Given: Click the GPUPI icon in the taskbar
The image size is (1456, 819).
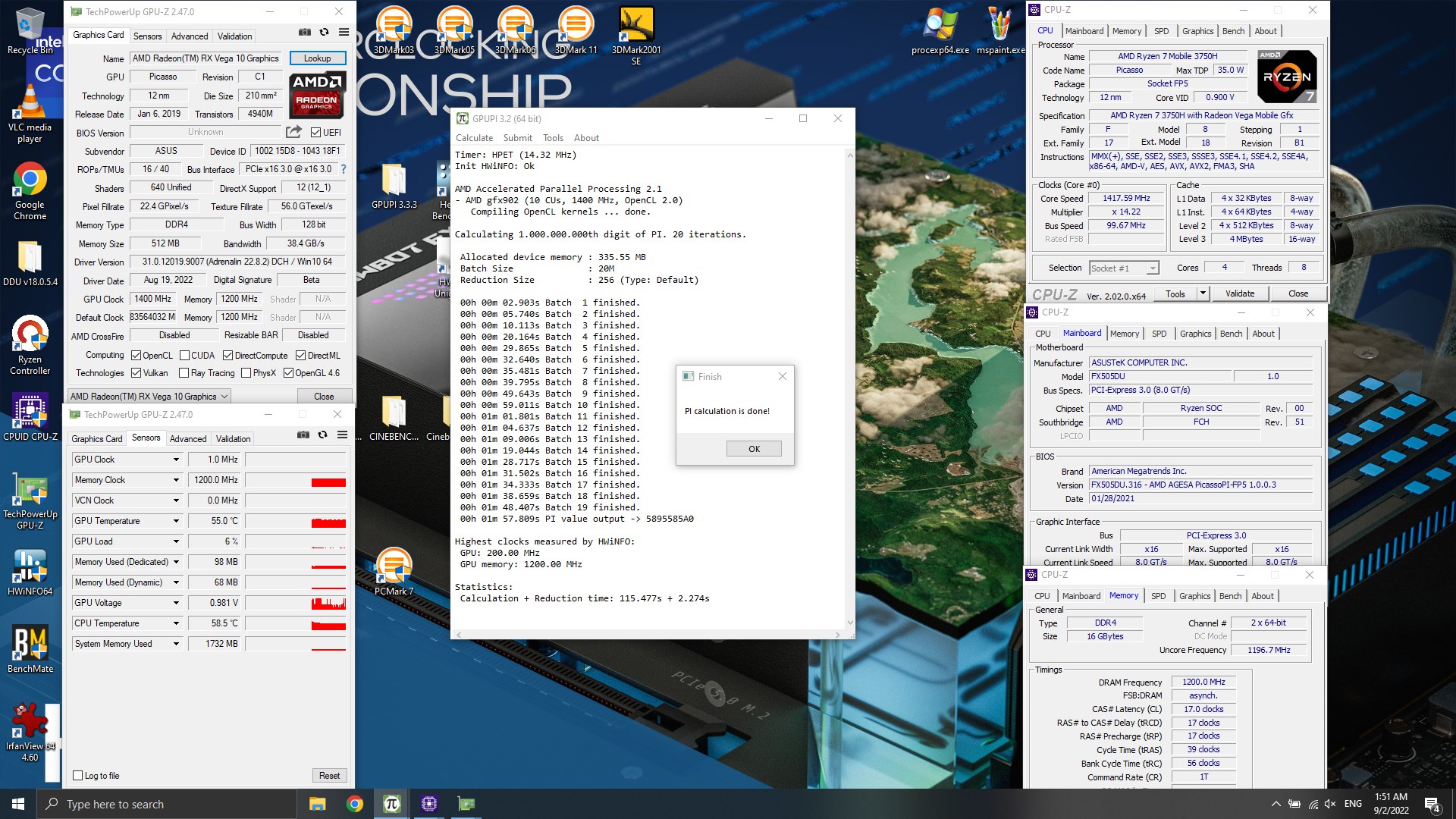Looking at the screenshot, I should [x=391, y=804].
